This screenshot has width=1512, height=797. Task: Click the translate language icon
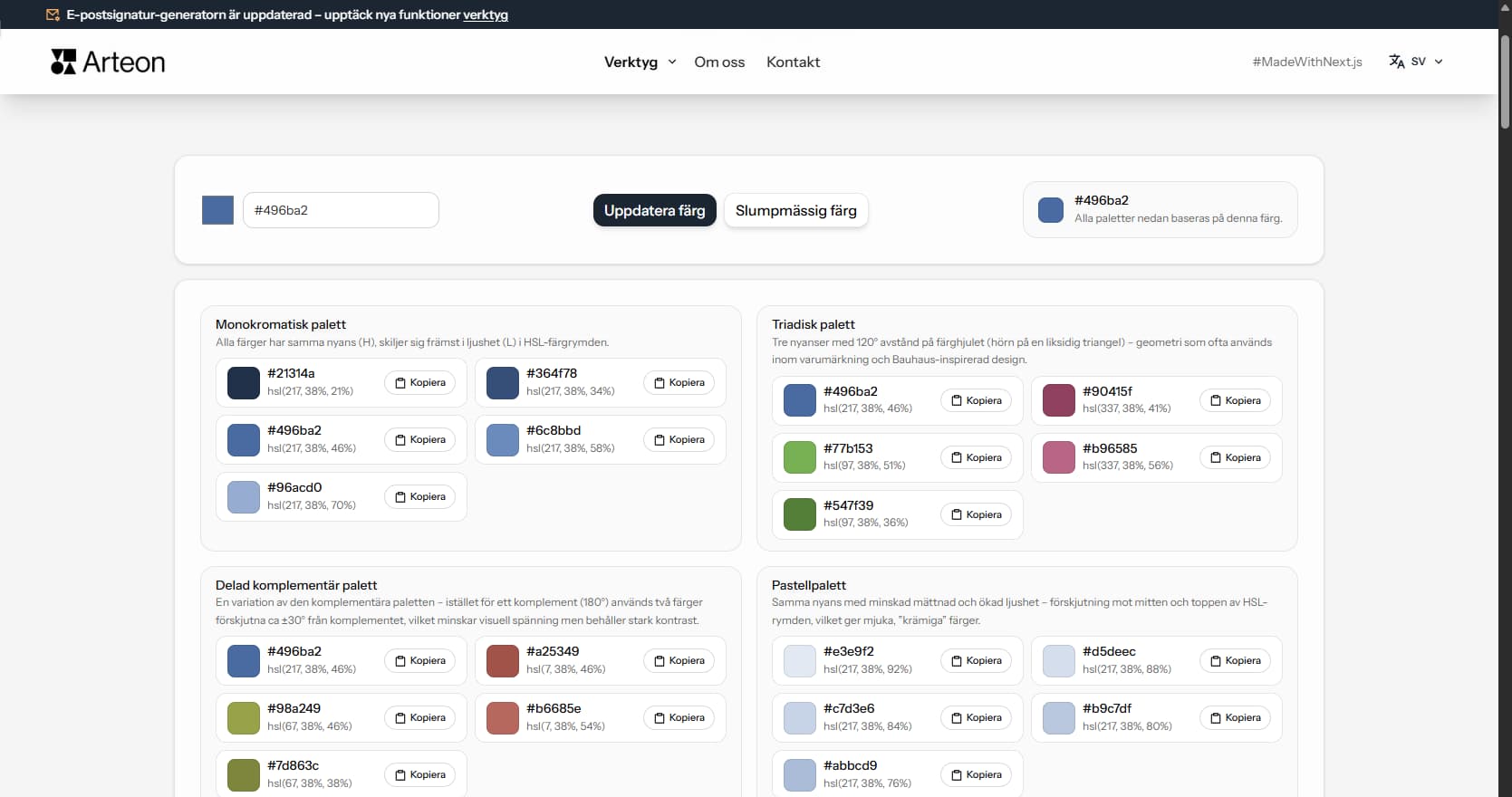(x=1396, y=62)
